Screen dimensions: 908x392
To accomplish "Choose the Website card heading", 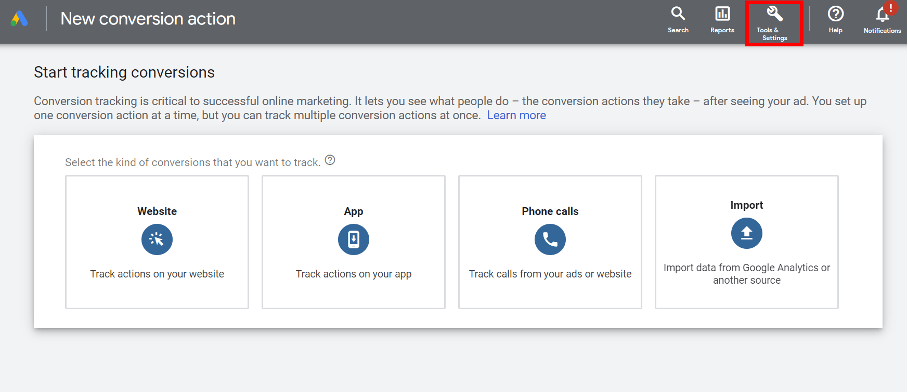I will coord(157,211).
